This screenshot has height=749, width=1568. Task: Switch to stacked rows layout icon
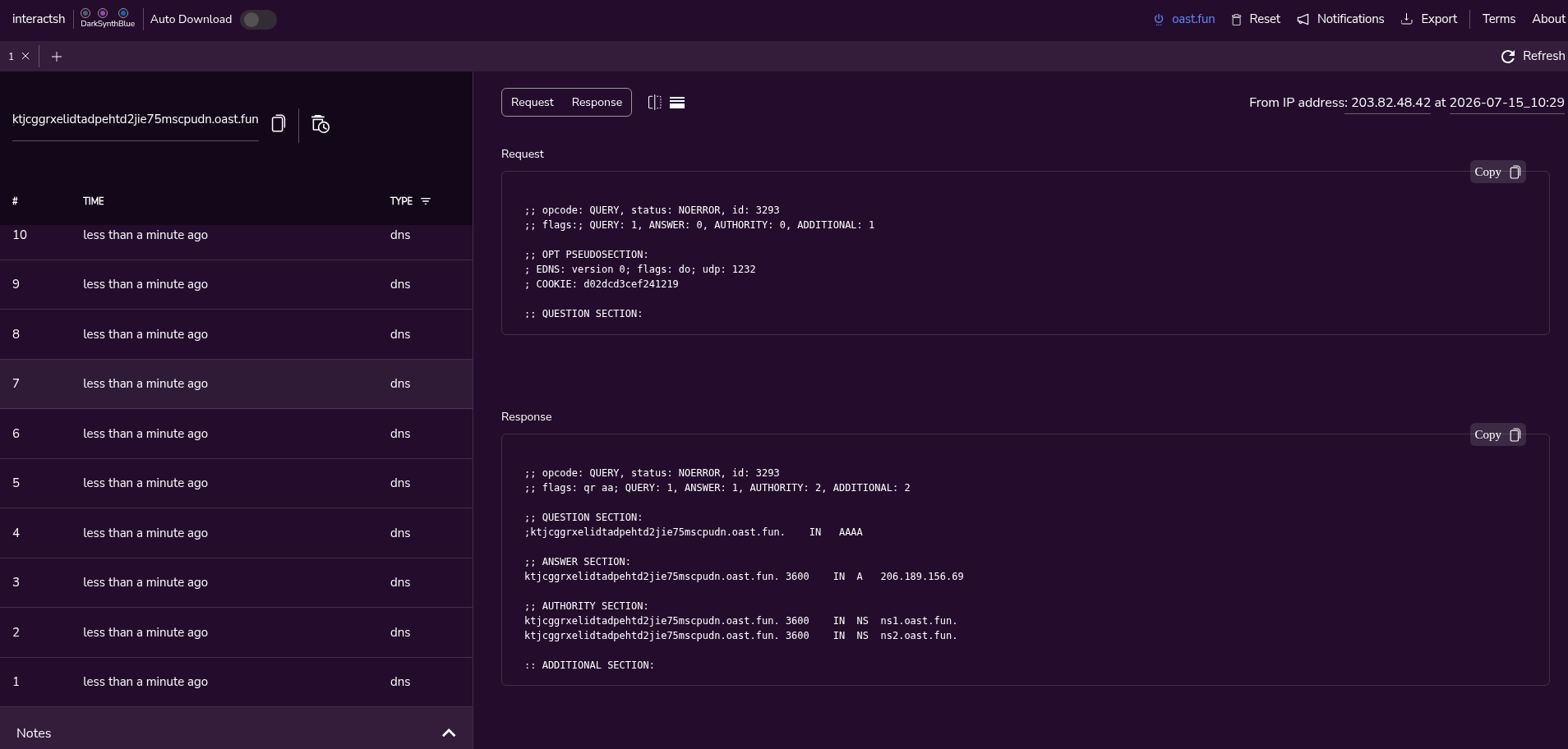(x=677, y=102)
